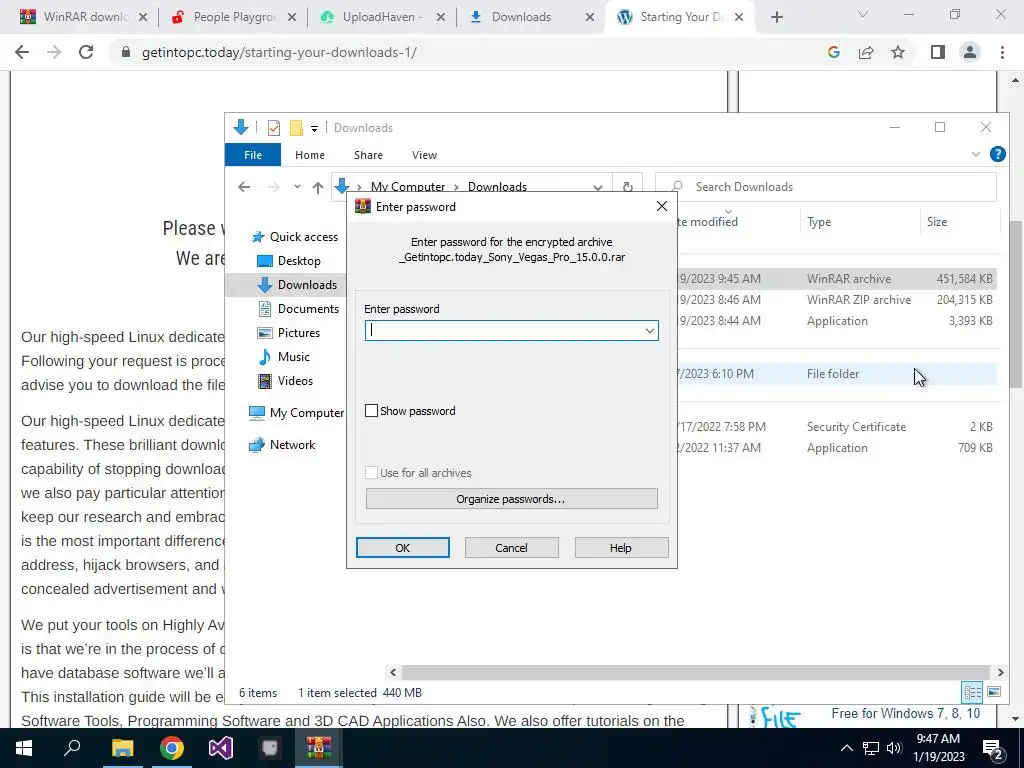Image resolution: width=1024 pixels, height=768 pixels.
Task: Click OK in Enter password dialog
Action: tap(402, 548)
